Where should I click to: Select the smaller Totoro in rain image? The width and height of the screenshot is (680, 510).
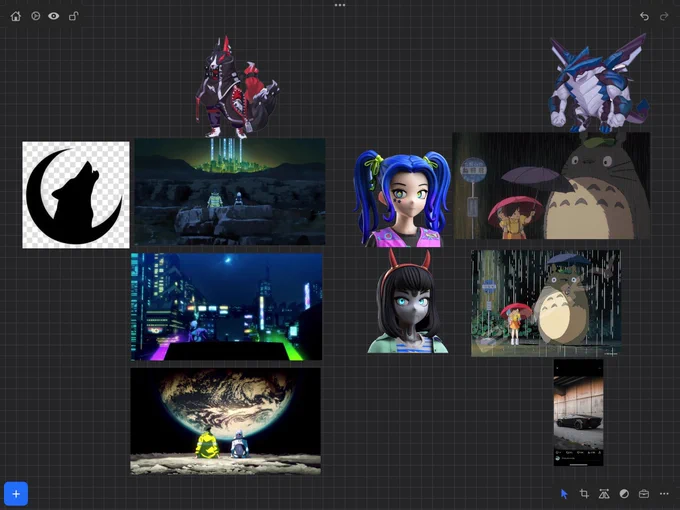(546, 303)
